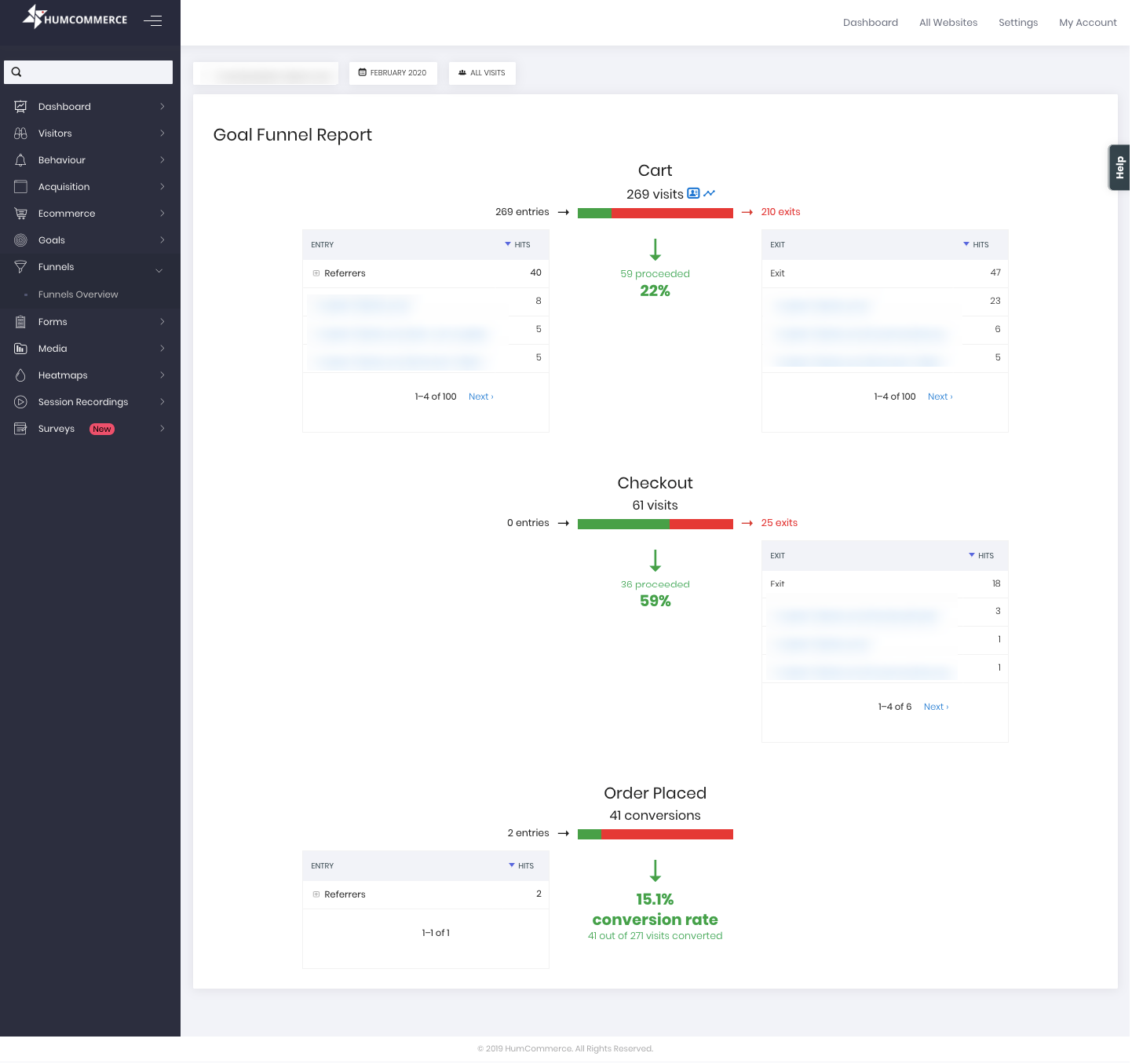Open All Websites from the top navigation
This screenshot has height=1064, width=1132.
pos(948,23)
